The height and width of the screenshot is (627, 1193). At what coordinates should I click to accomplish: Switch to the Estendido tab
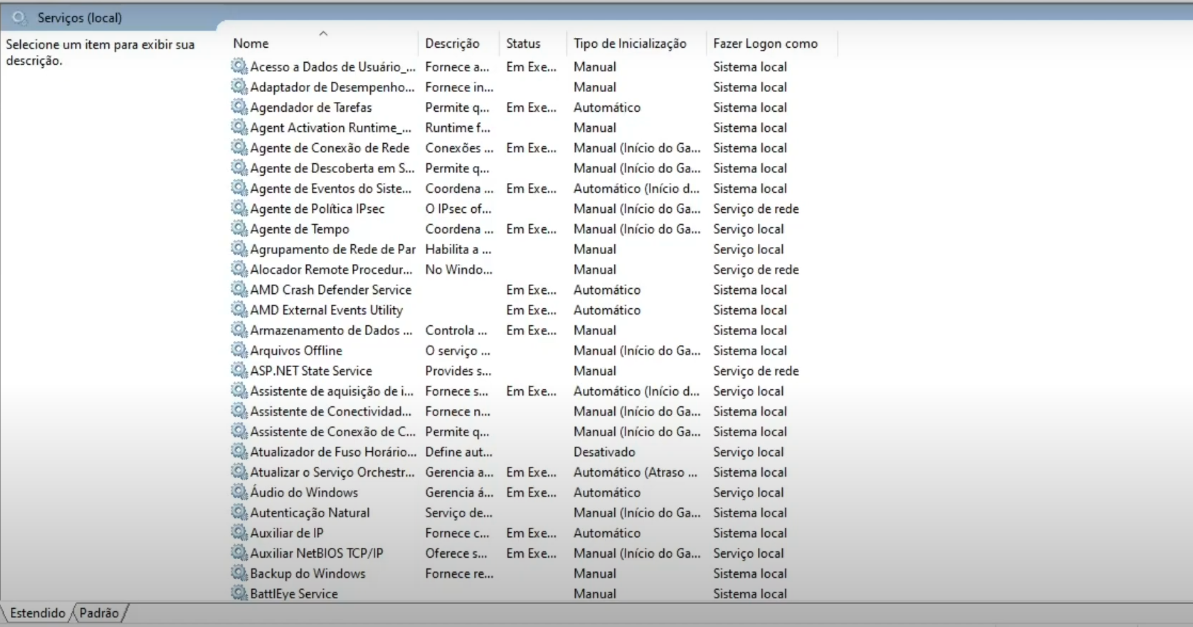[37, 613]
